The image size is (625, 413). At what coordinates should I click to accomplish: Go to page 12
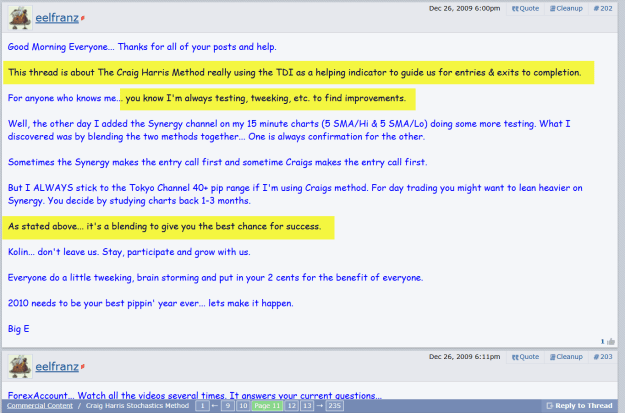click(292, 406)
